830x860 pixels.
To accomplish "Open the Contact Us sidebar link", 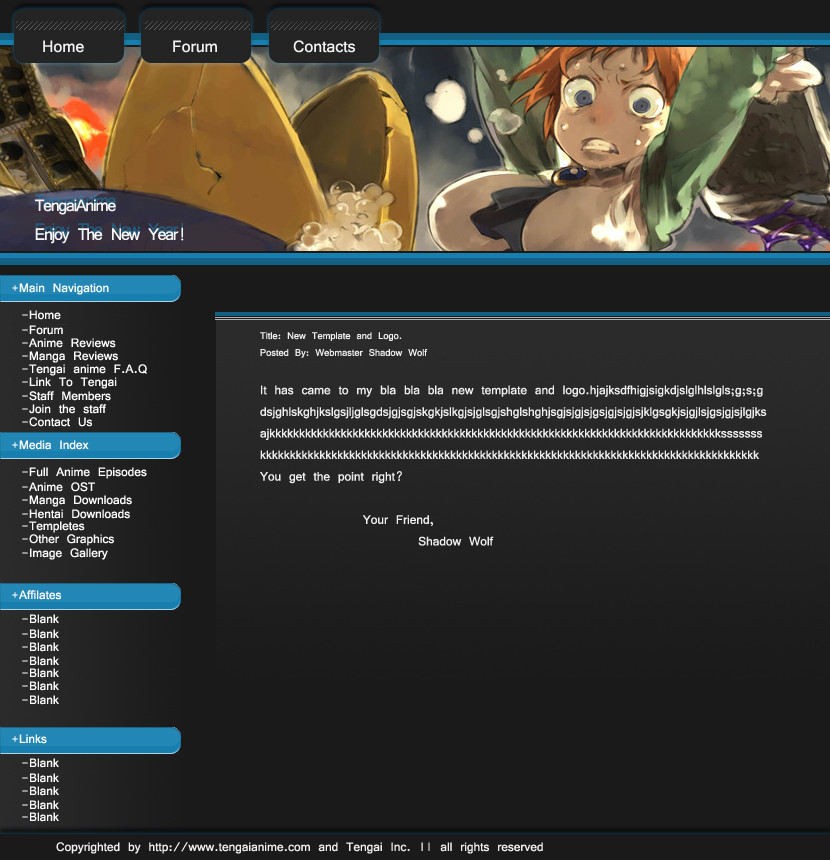I will (x=58, y=422).
